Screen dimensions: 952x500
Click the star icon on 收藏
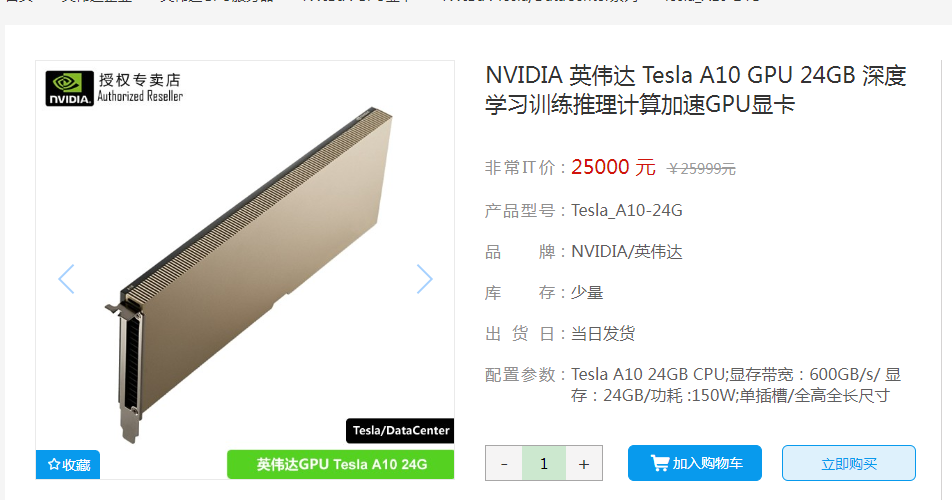(x=54, y=464)
